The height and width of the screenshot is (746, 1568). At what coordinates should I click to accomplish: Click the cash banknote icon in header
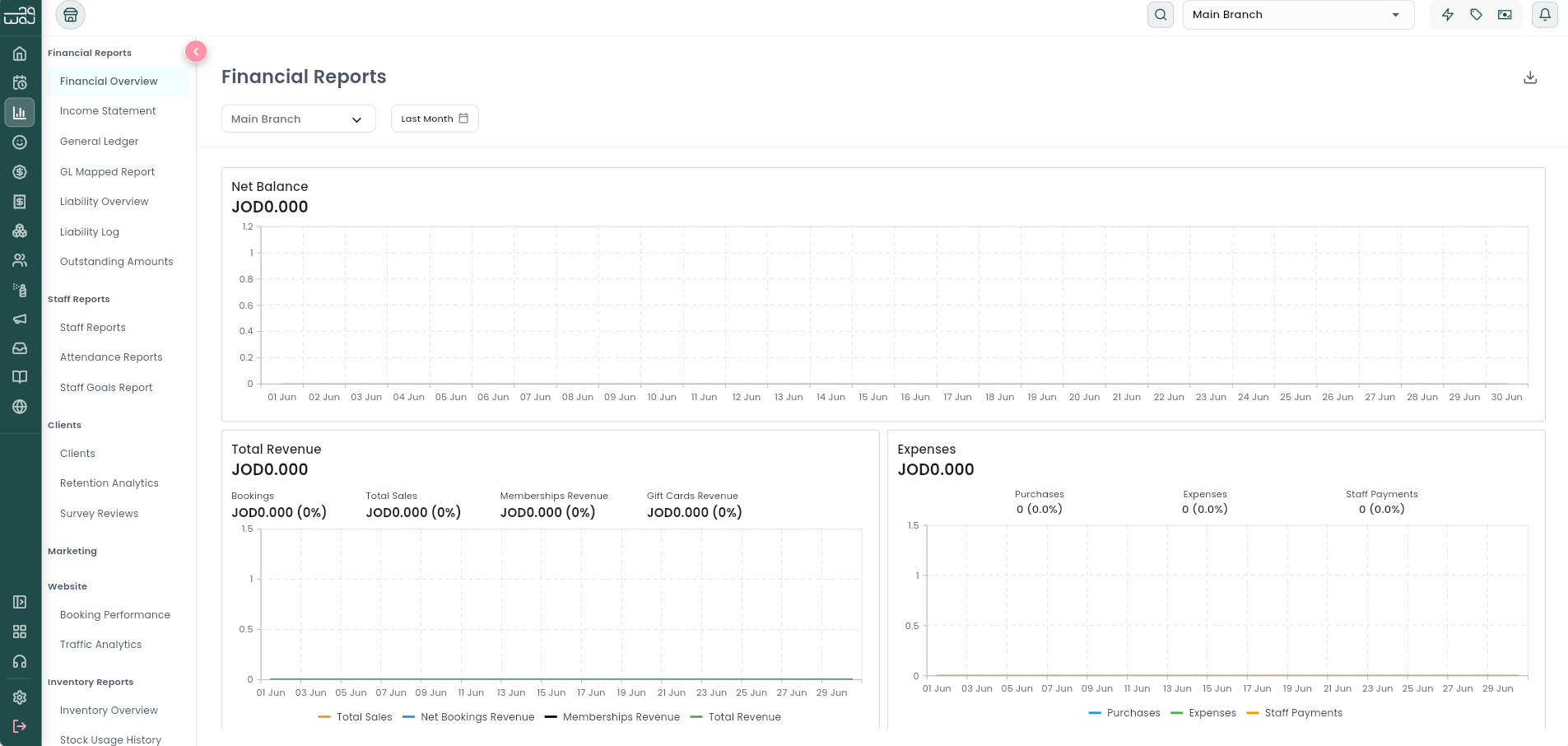[x=1505, y=15]
